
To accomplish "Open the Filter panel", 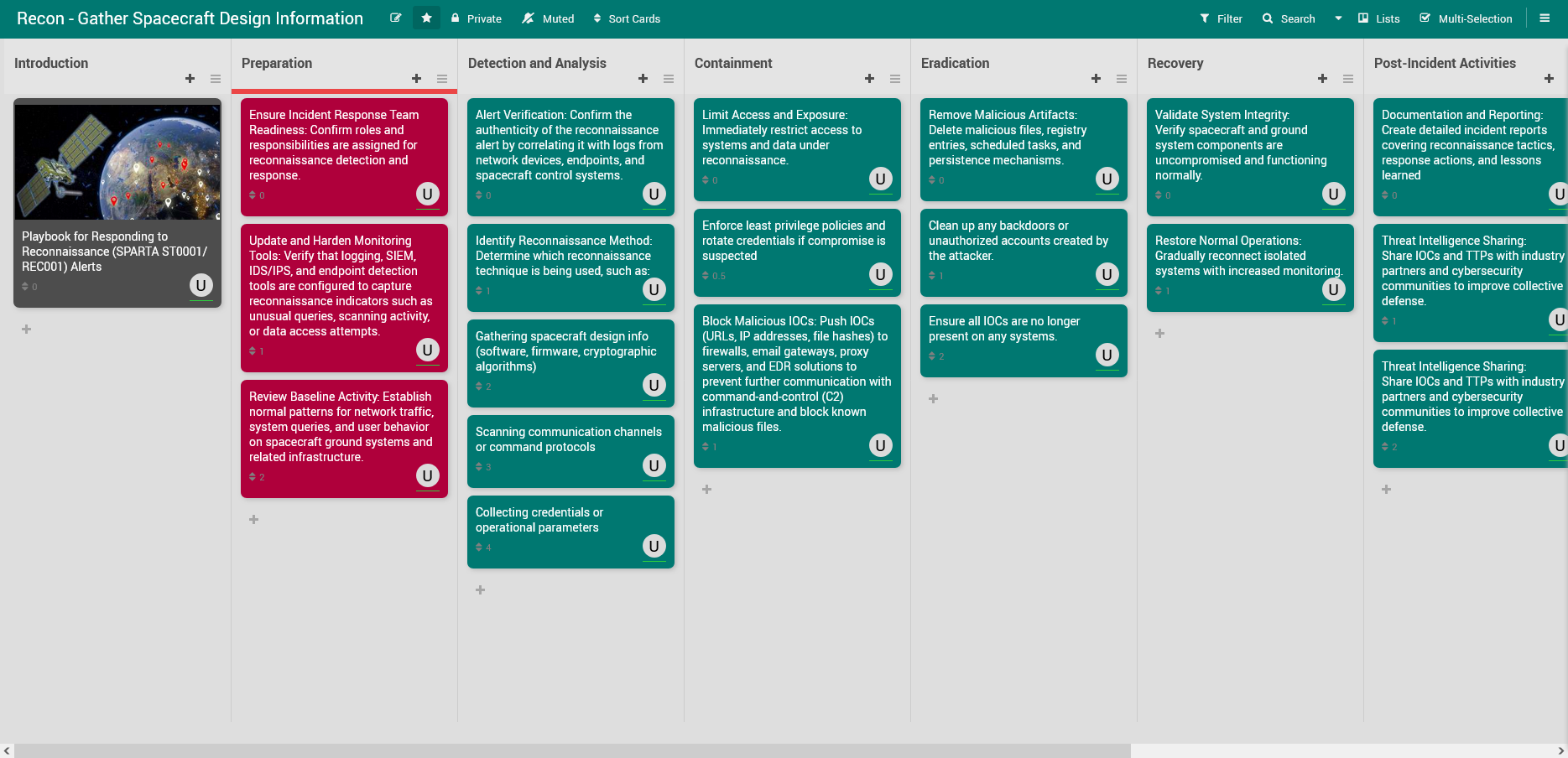I will [1221, 18].
